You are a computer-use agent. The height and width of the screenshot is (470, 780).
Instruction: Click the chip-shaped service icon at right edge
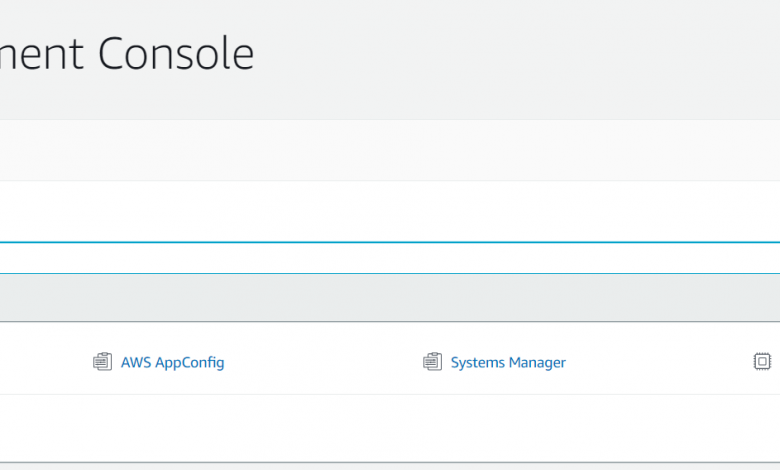pyautogui.click(x=762, y=362)
